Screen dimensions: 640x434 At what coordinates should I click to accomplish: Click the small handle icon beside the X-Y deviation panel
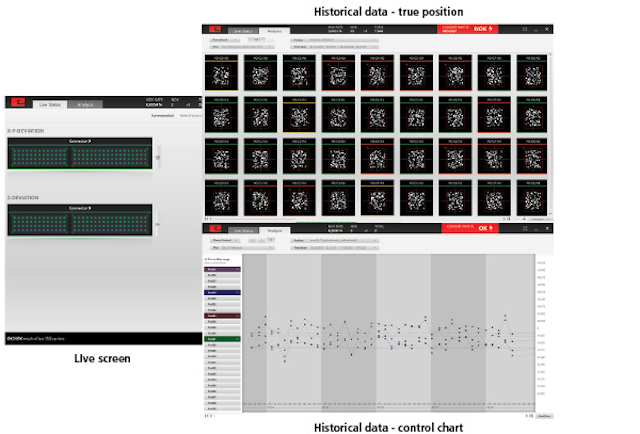pyautogui.click(x=158, y=157)
